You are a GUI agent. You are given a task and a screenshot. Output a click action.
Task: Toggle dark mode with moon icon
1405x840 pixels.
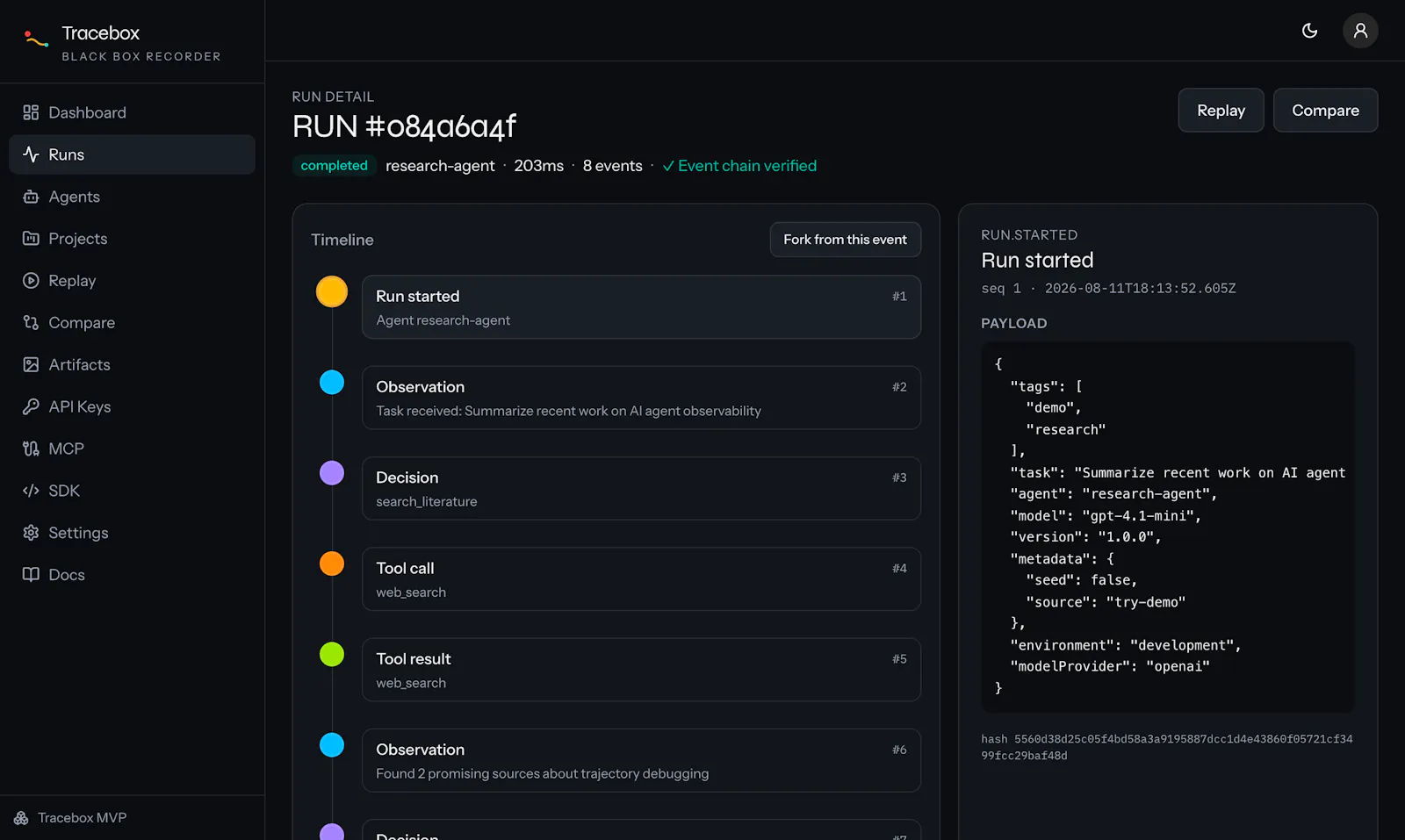point(1309,31)
